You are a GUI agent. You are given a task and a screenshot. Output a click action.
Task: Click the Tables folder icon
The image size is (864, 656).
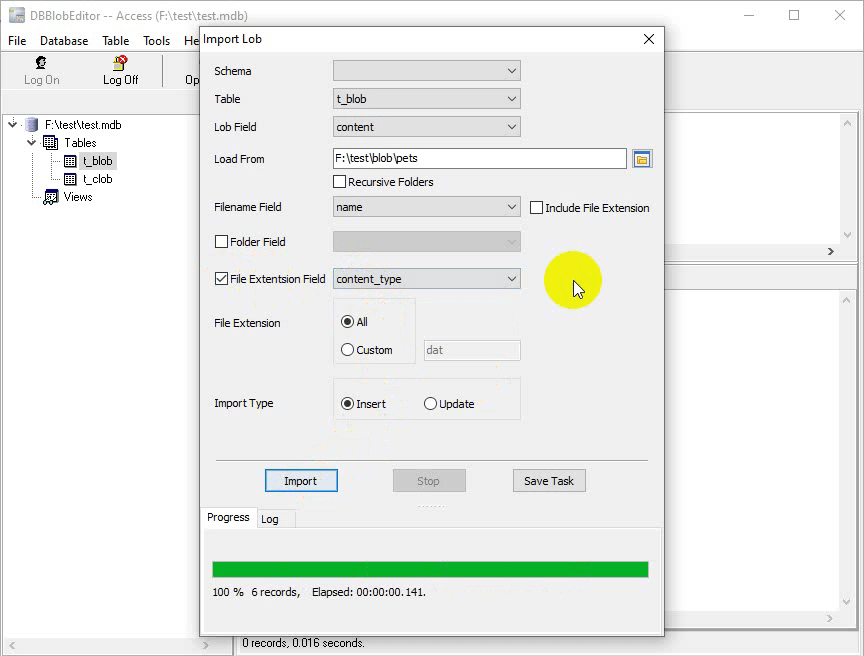50,143
